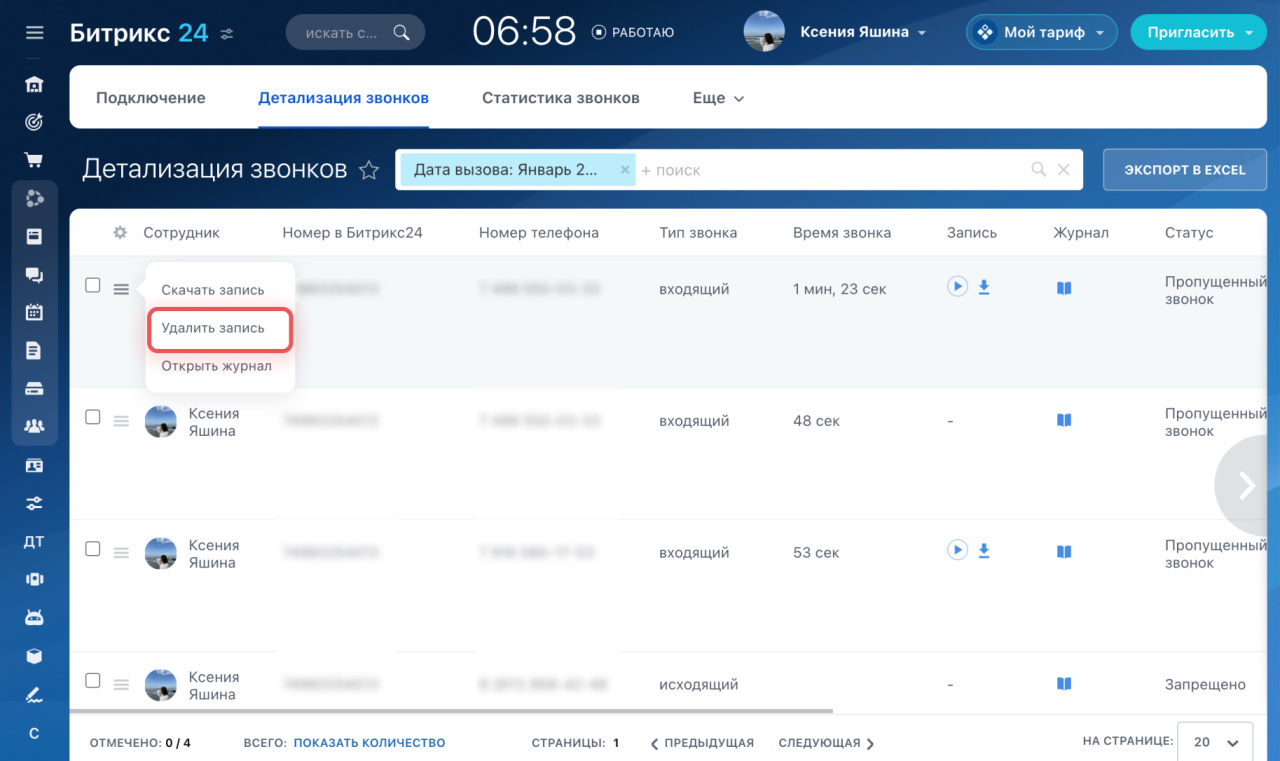The width and height of the screenshot is (1280, 761).
Task: Choose Открыть журнал from context menu
Action: tap(216, 366)
